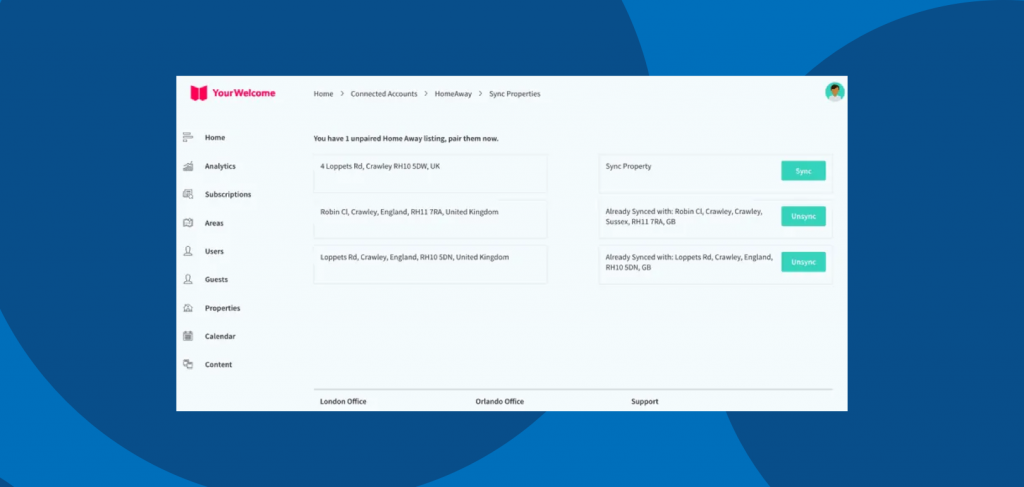
Task: Click the HomeAway breadcrumb link
Action: (453, 94)
